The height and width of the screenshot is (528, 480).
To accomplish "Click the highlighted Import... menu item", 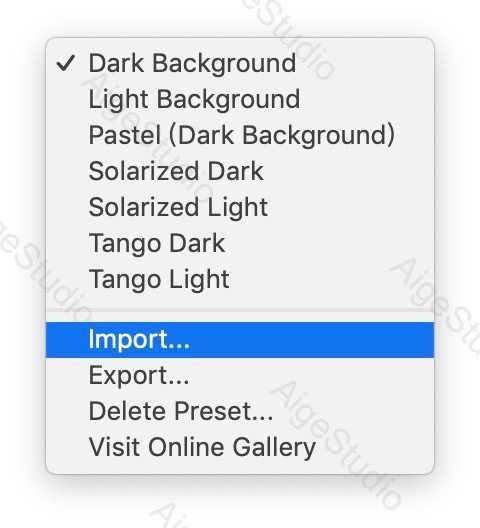I will pyautogui.click(x=240, y=340).
